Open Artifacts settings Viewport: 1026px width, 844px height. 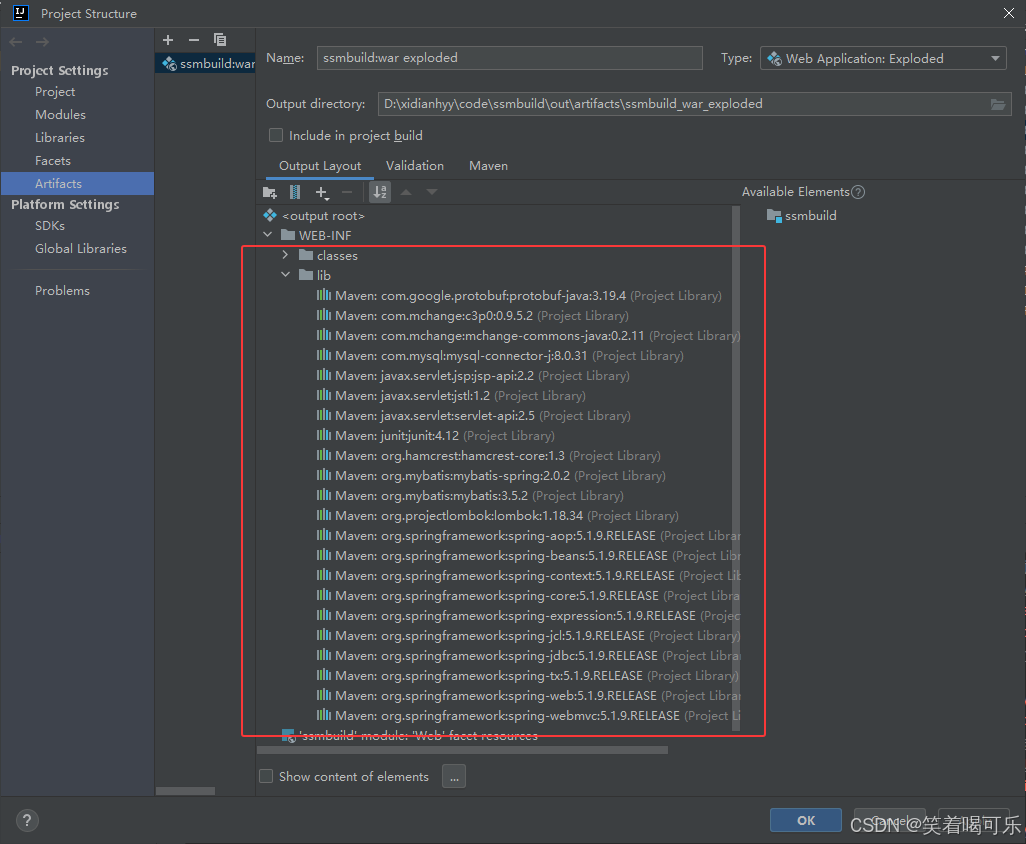pos(77,184)
